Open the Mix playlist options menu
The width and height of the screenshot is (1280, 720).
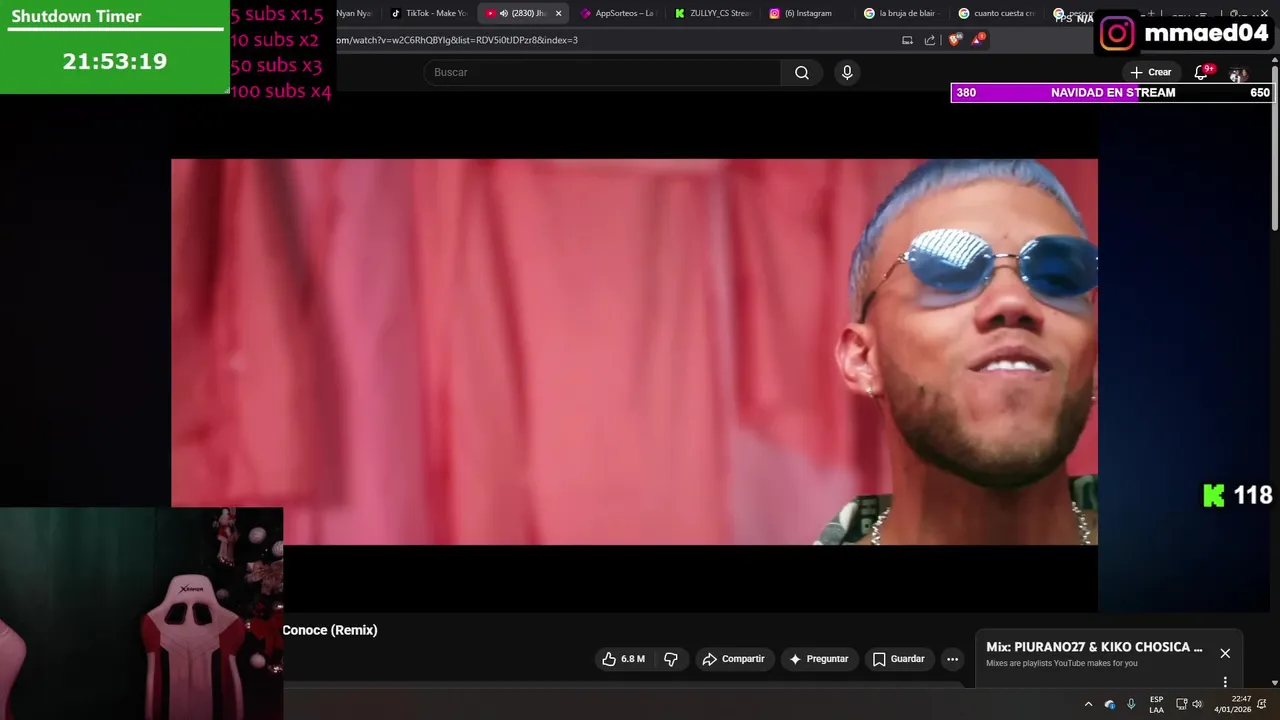pyautogui.click(x=1225, y=682)
